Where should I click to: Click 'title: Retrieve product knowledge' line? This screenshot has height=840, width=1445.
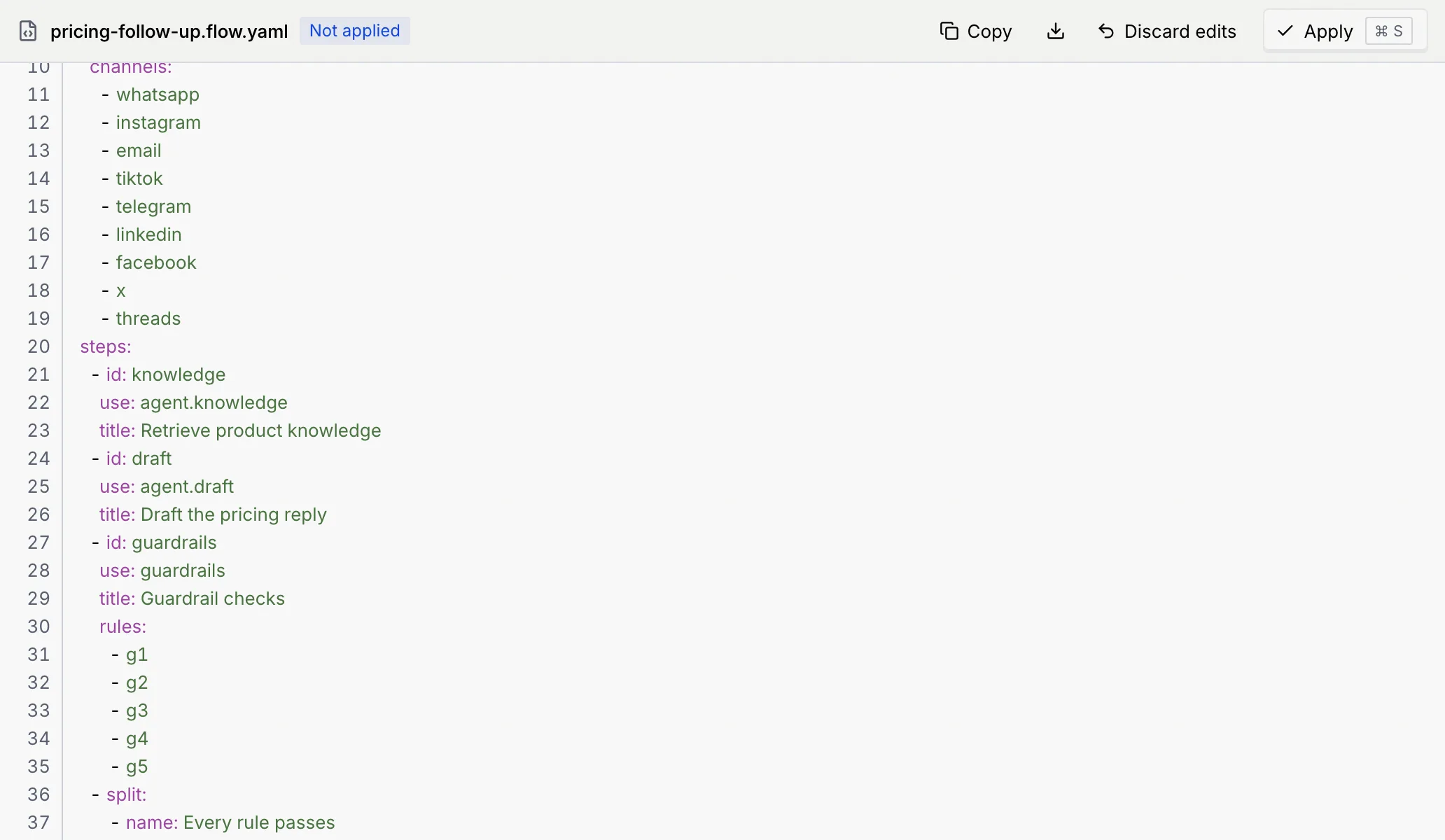tap(240, 430)
